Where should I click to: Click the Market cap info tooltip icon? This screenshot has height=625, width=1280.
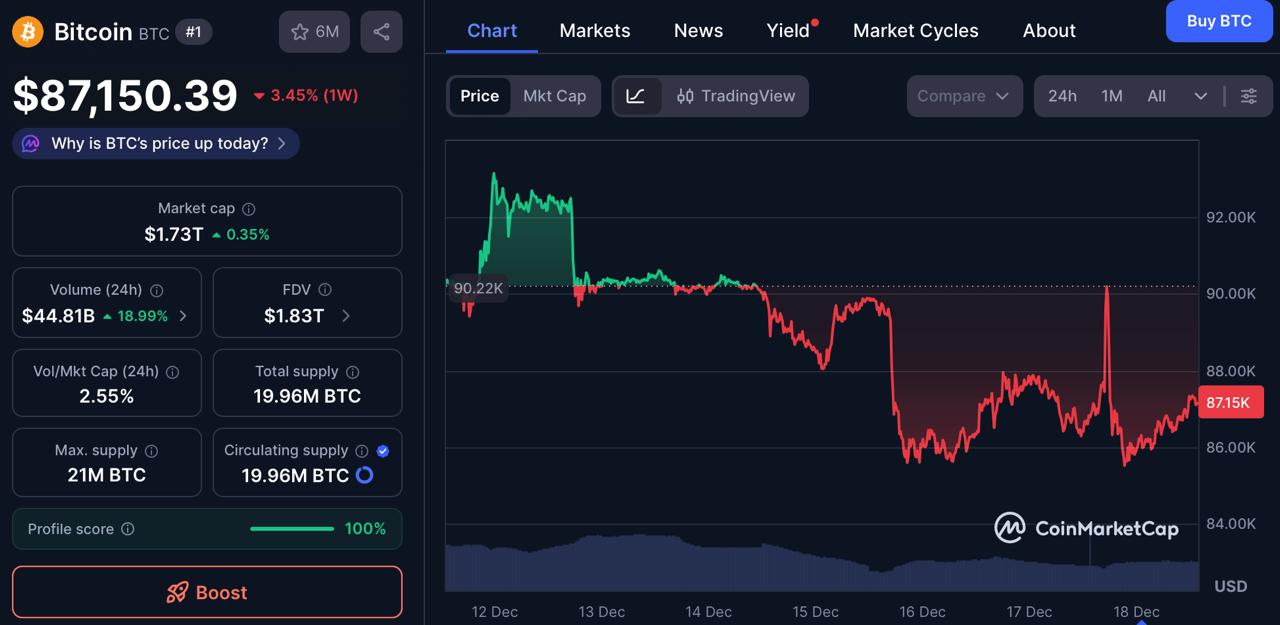tap(249, 209)
